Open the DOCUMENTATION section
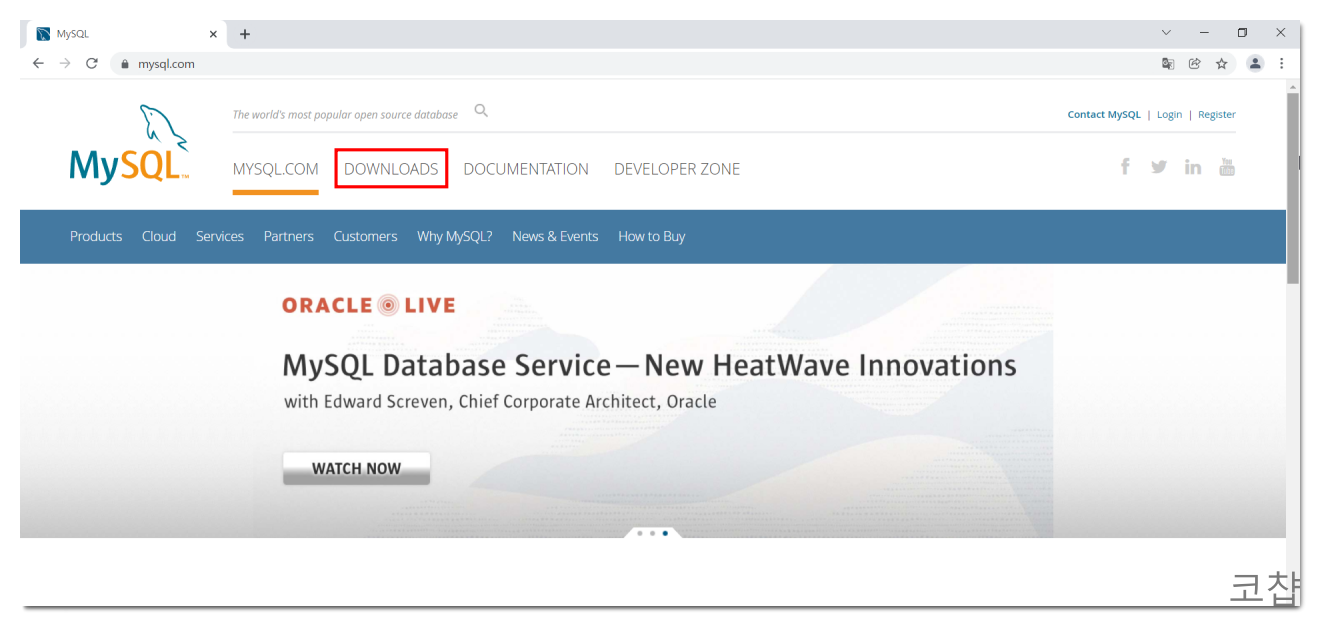The height and width of the screenshot is (626, 1320). pyautogui.click(x=526, y=169)
